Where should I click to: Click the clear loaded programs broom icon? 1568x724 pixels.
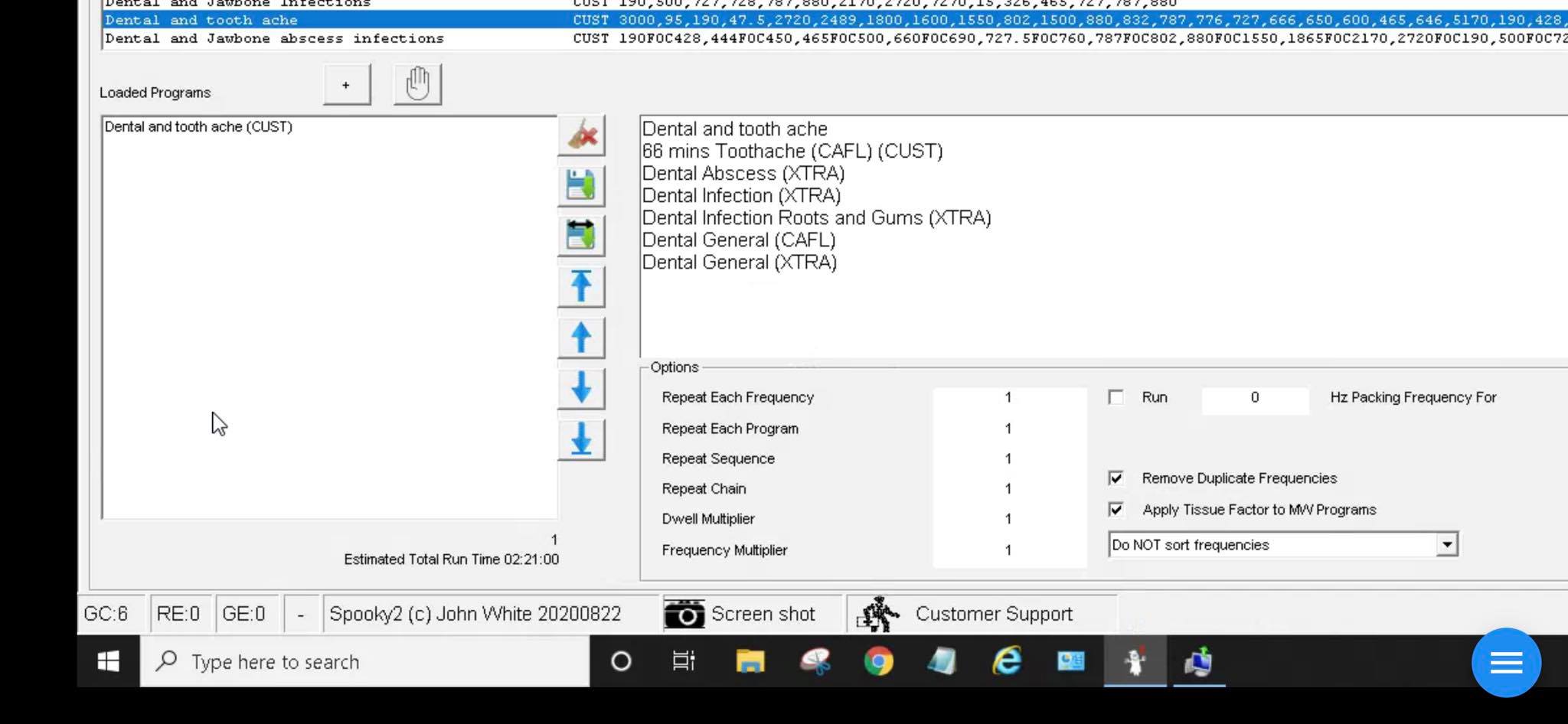point(581,135)
